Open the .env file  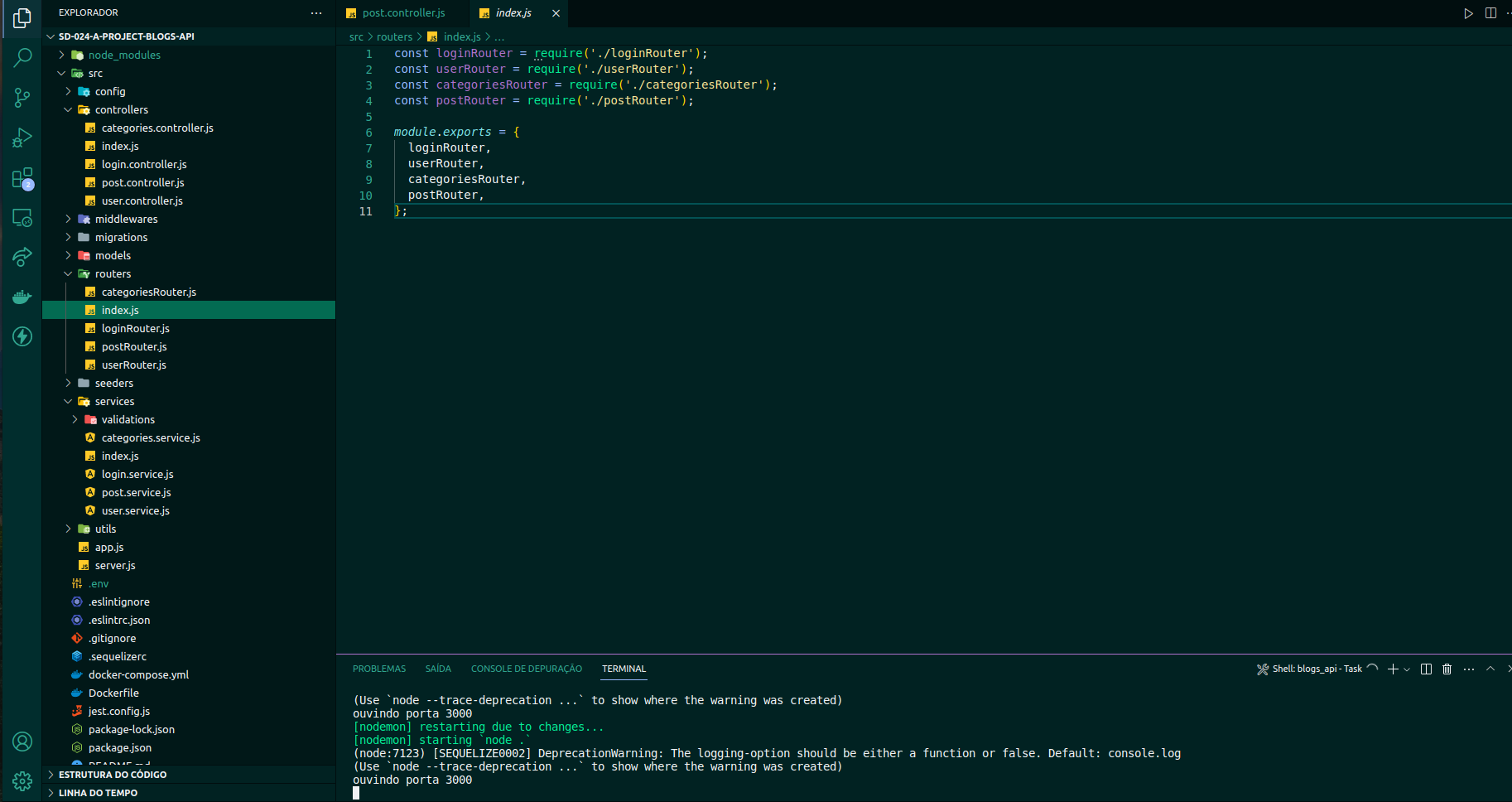click(x=189, y=583)
